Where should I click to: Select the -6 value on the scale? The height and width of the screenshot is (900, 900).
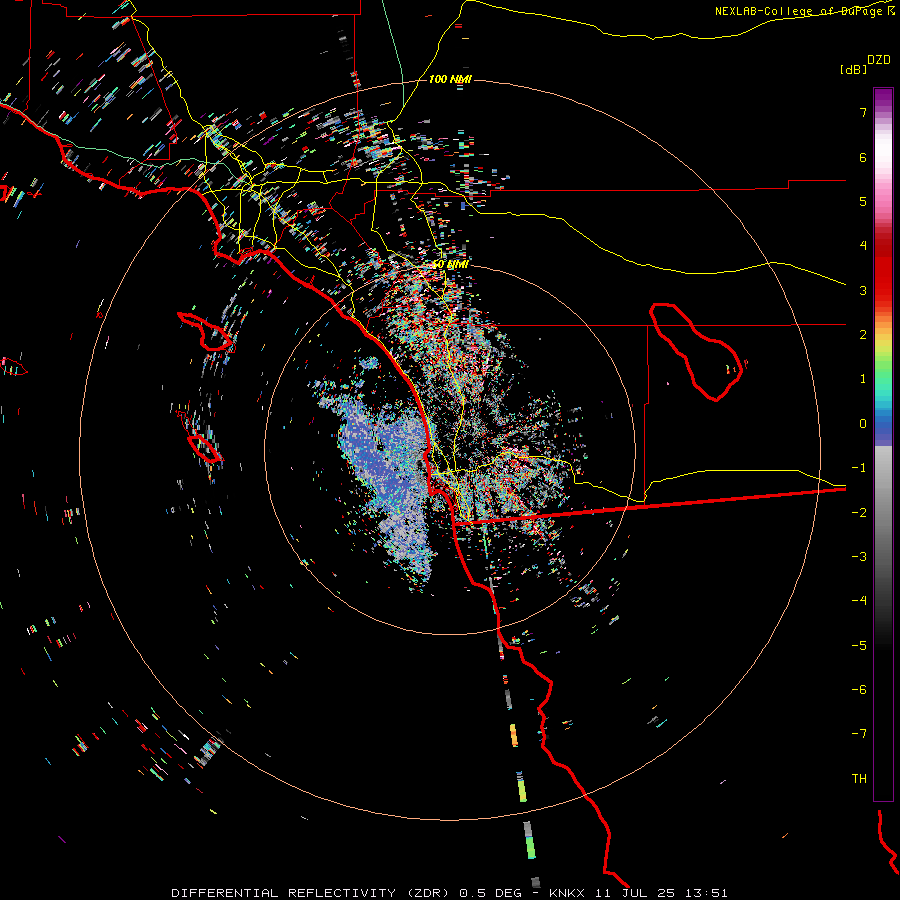tap(859, 690)
